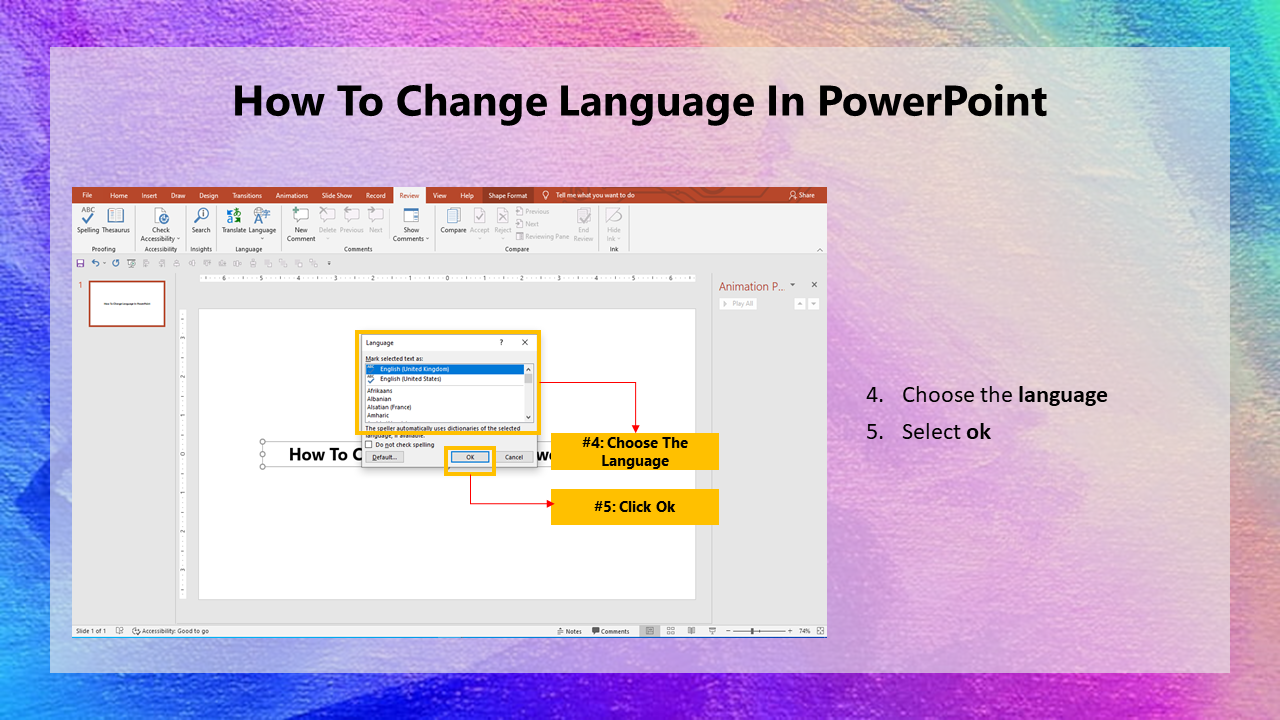Image resolution: width=1280 pixels, height=720 pixels.
Task: Click the Show Comments icon
Action: tap(411, 215)
